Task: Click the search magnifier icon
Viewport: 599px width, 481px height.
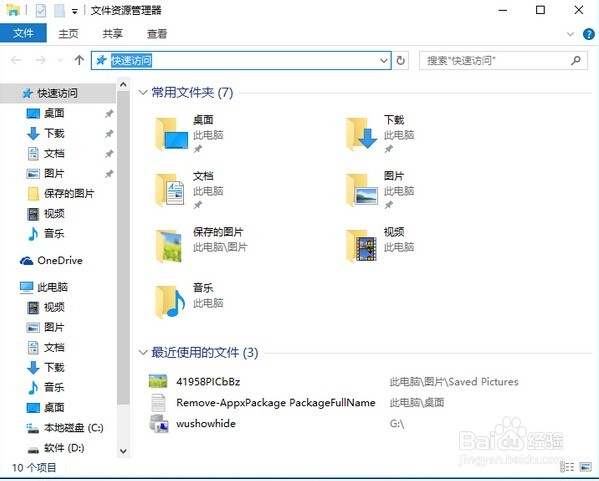Action: pyautogui.click(x=576, y=60)
